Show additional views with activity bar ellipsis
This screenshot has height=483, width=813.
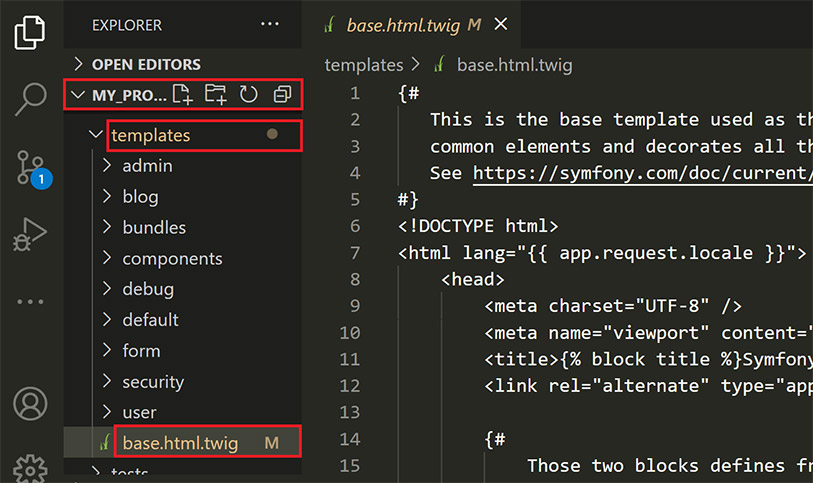(x=31, y=302)
